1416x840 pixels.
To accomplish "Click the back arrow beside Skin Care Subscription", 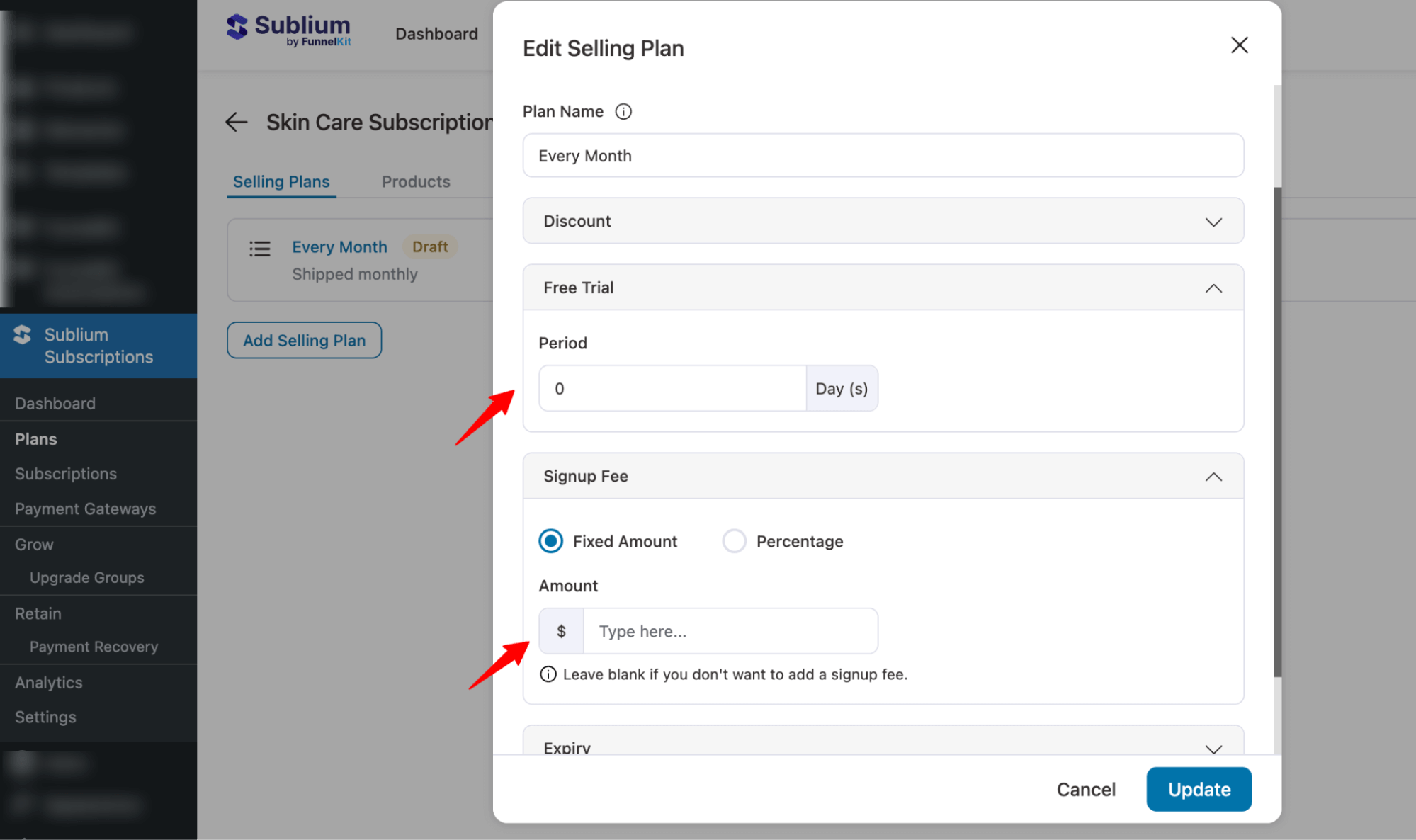I will 237,122.
